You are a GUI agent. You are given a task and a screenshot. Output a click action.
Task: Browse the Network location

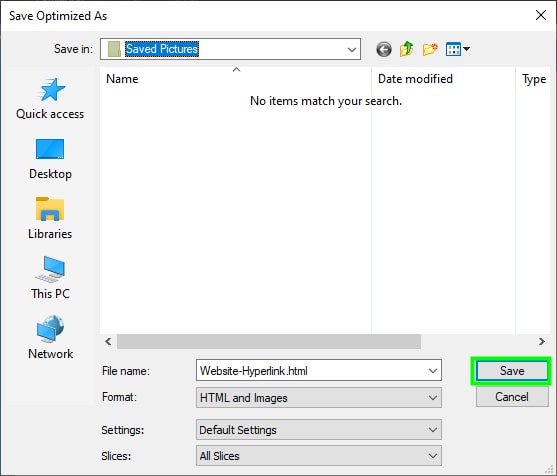[50, 338]
